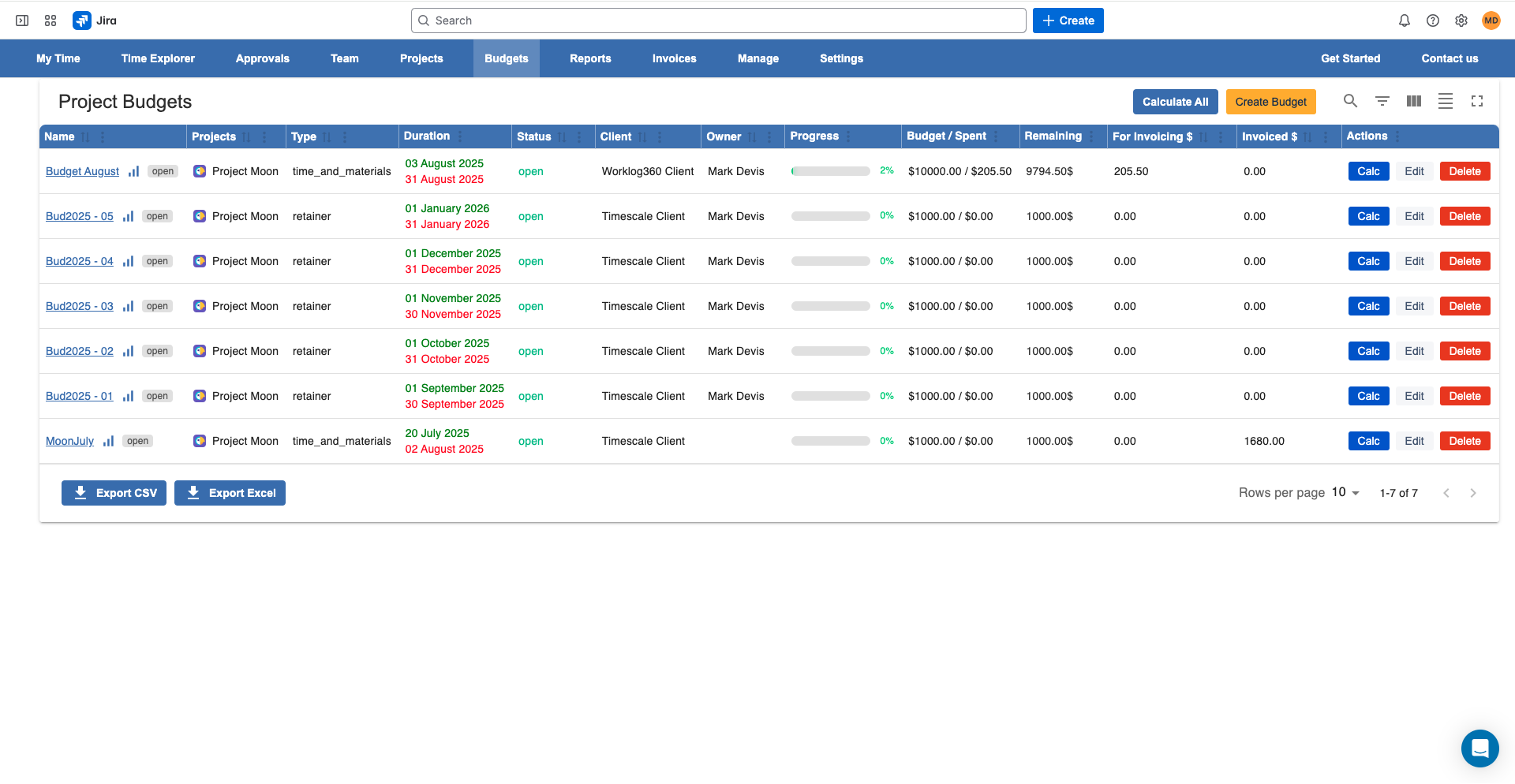This screenshot has height=784, width=1515.
Task: Open Remaining column options menu
Action: [x=1091, y=136]
